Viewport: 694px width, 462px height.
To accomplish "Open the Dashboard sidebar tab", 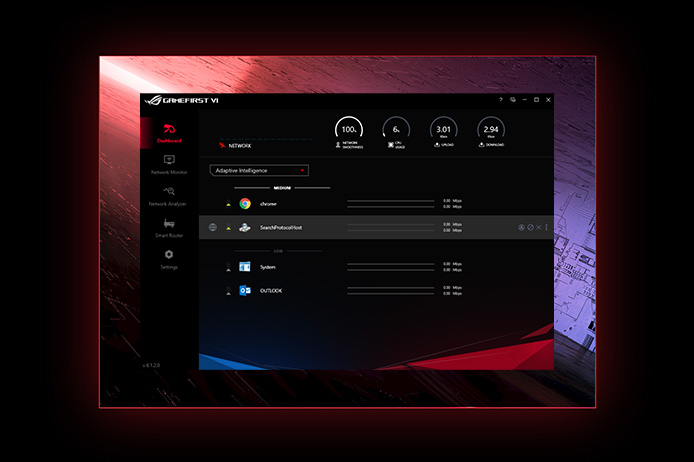I will tap(169, 133).
